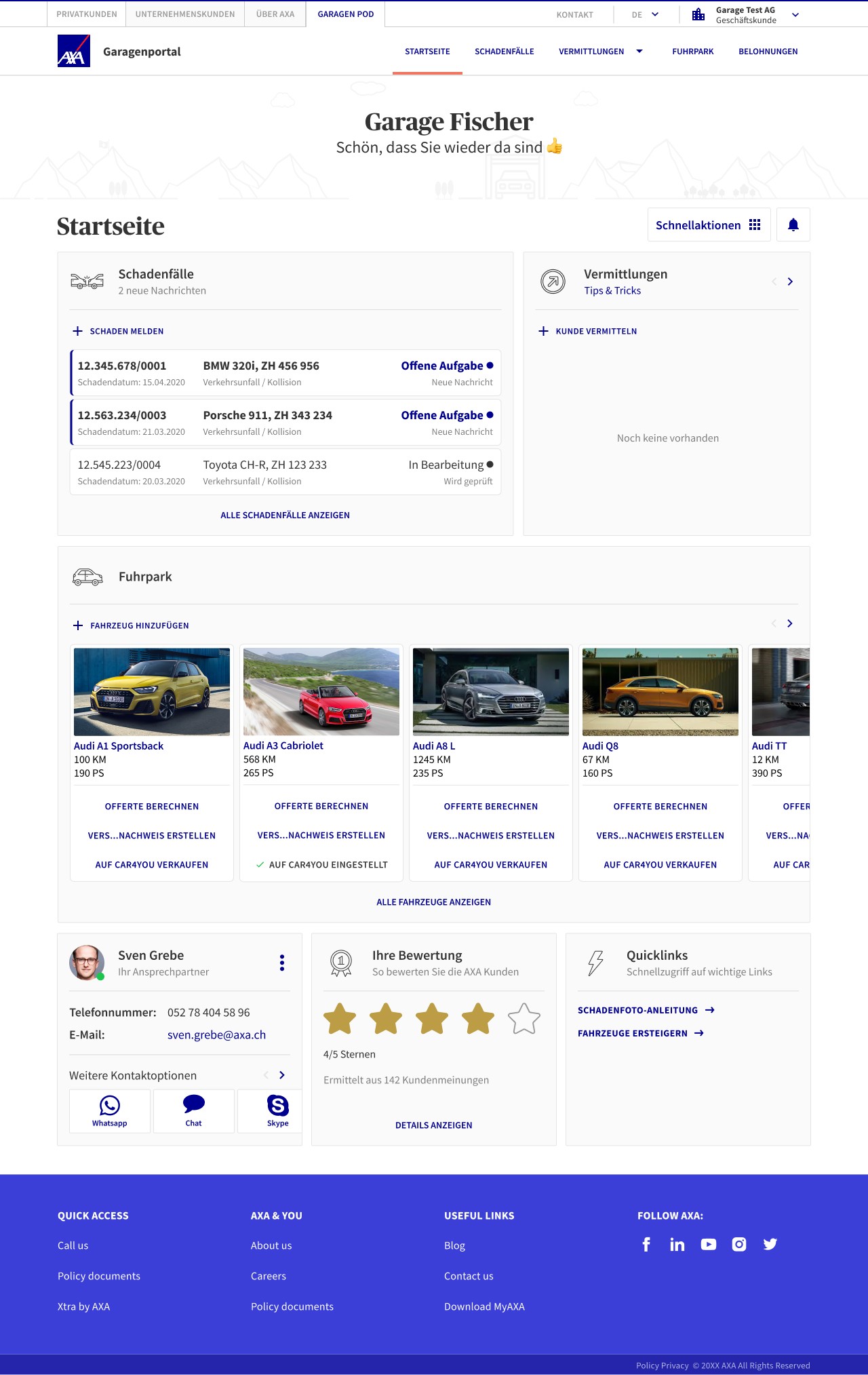This screenshot has height=1375, width=868.
Task: Open AXA YouTube channel
Action: click(709, 1244)
